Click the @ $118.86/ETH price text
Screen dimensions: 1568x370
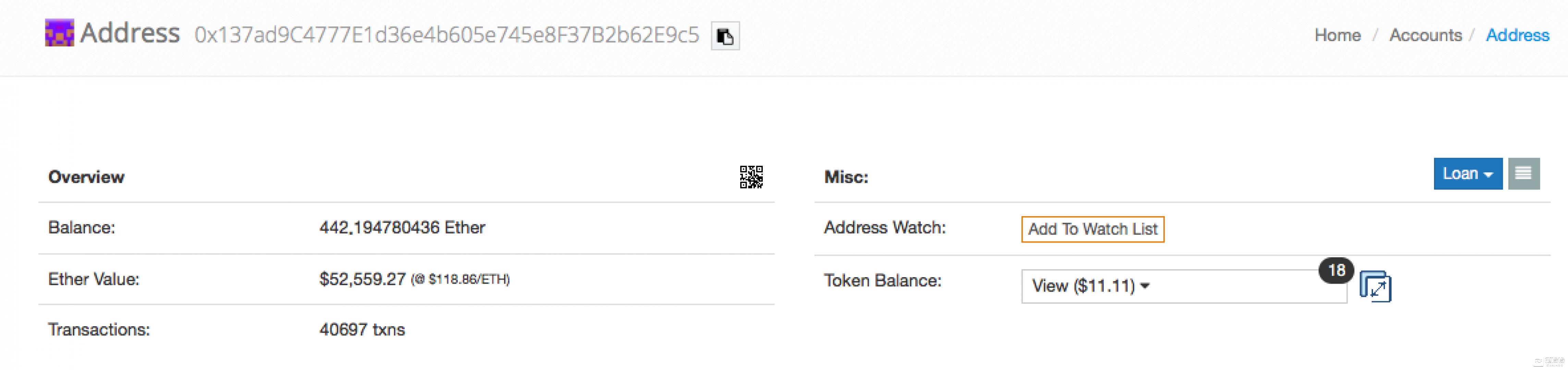pos(460,279)
